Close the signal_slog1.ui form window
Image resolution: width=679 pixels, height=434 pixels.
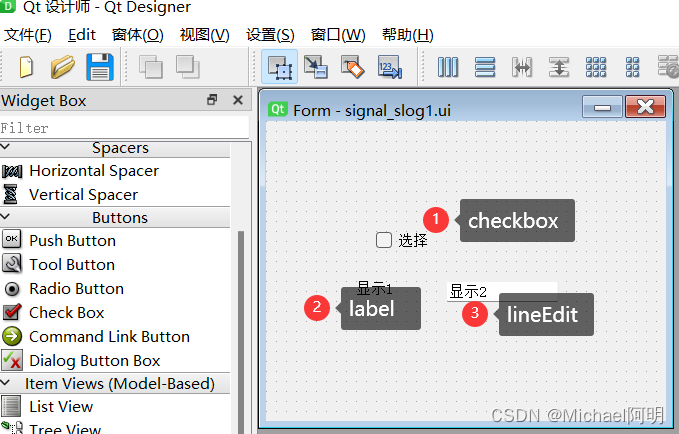tap(645, 107)
